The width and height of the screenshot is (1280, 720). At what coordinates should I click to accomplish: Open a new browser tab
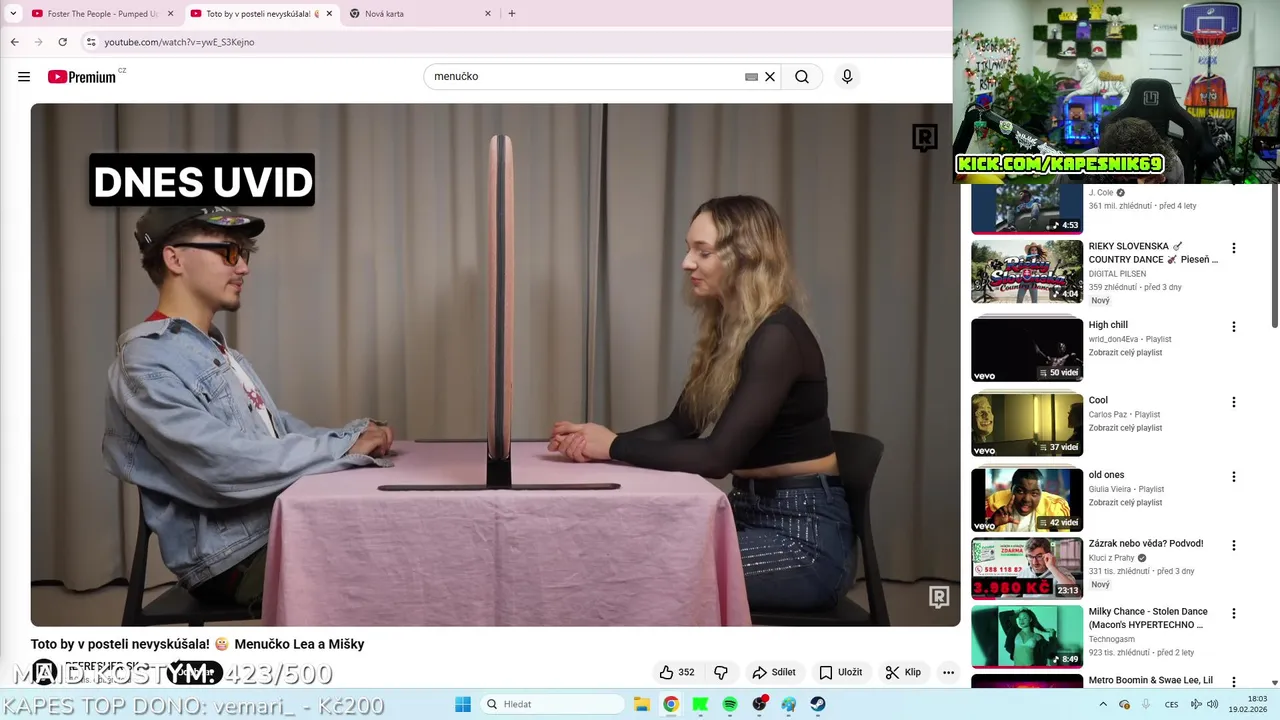(x=512, y=14)
